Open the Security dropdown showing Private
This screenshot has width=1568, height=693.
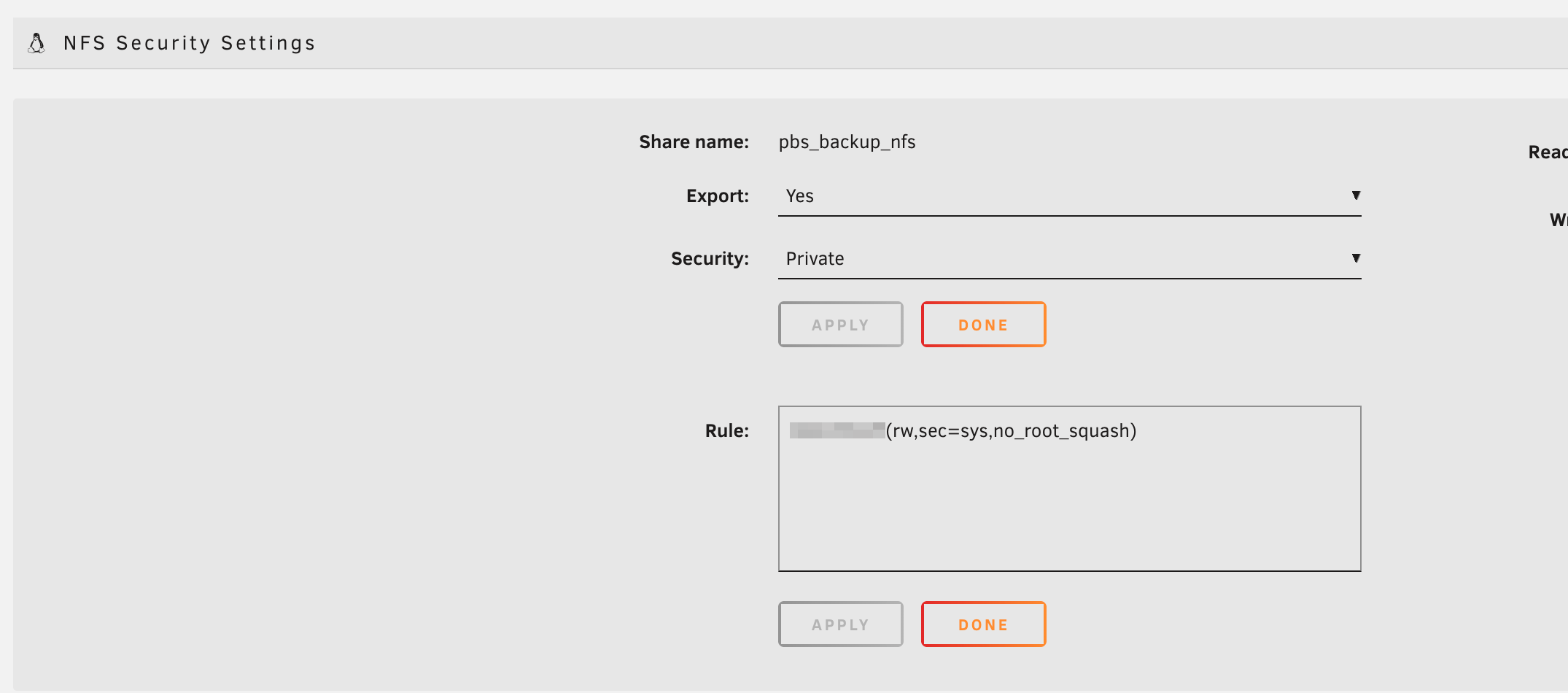[x=1069, y=258]
